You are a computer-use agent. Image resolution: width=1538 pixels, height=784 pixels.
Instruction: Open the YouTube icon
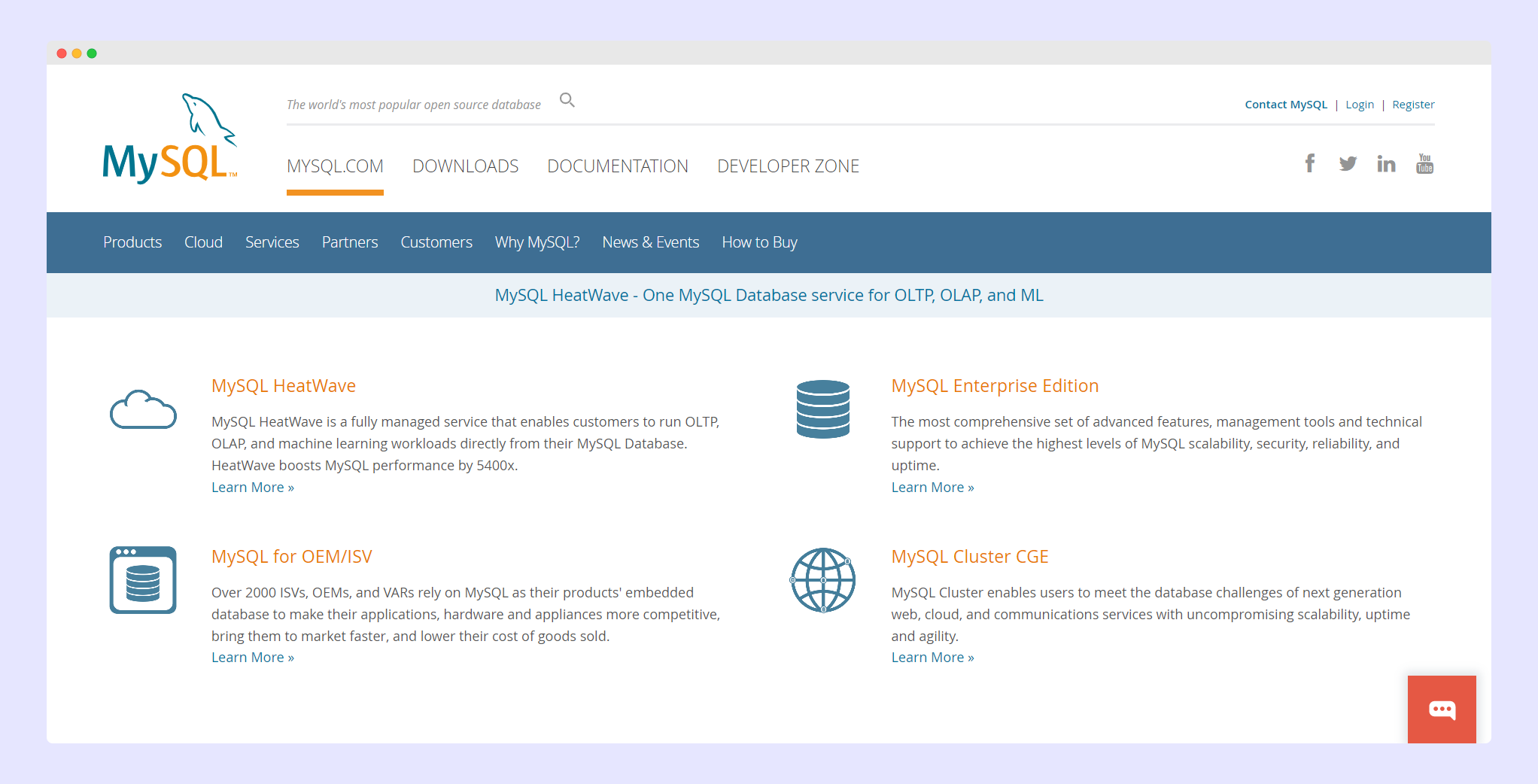(1424, 163)
